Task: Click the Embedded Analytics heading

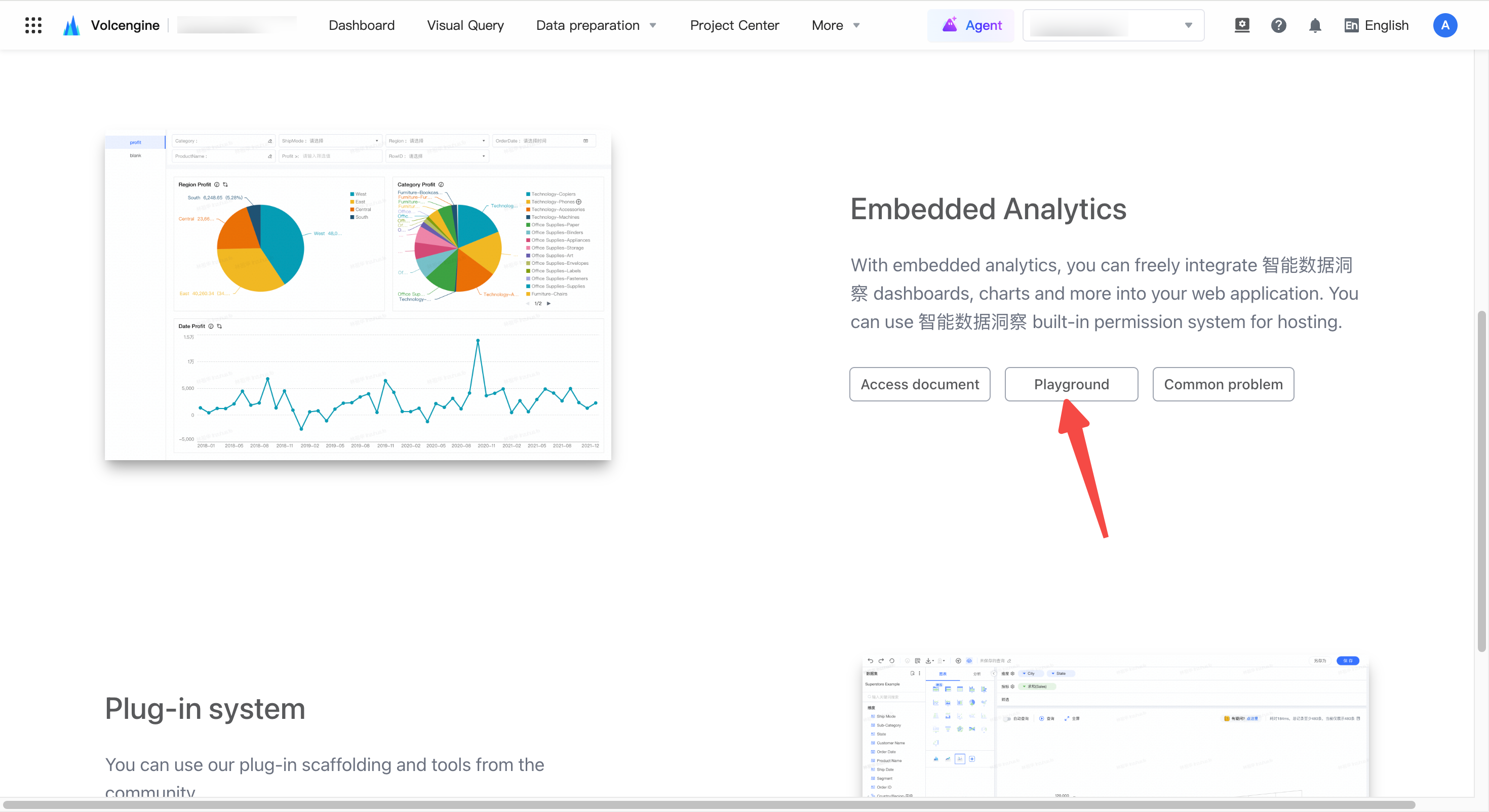Action: click(988, 209)
